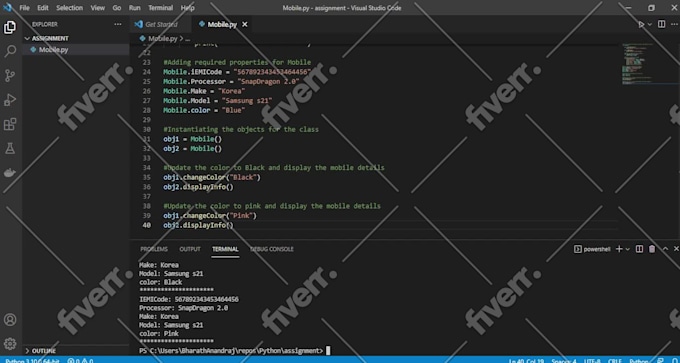This screenshot has width=680, height=363.
Task: Change Python language mode in status bar
Action: [638, 361]
